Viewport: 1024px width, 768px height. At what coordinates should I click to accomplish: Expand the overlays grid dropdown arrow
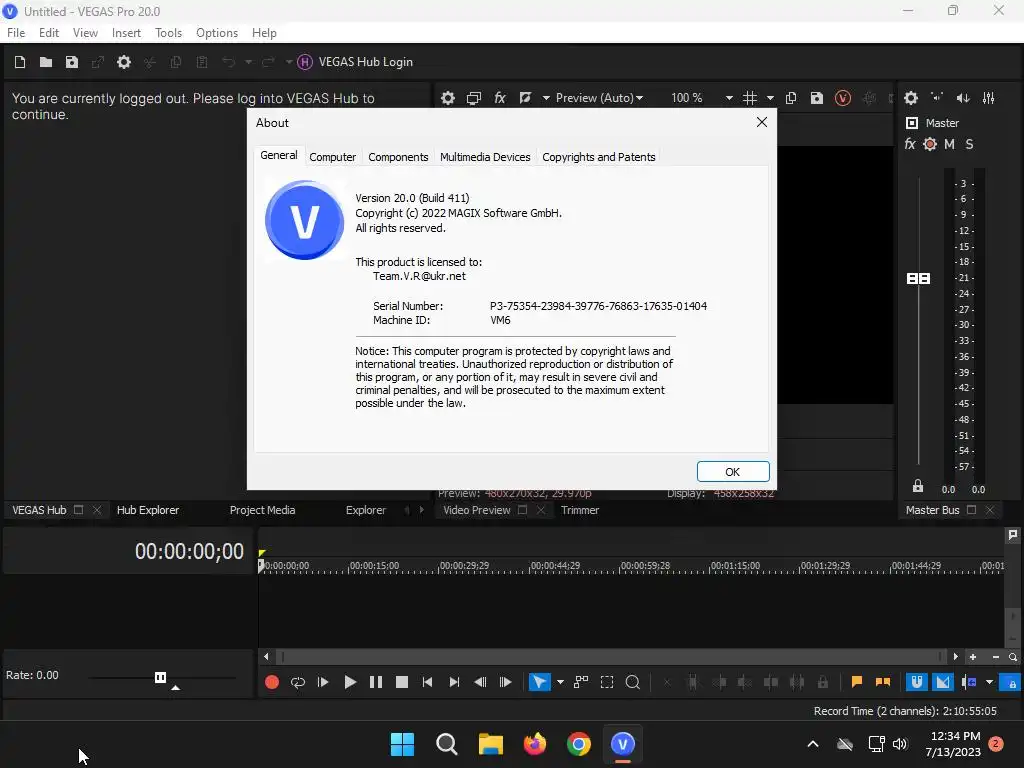771,98
